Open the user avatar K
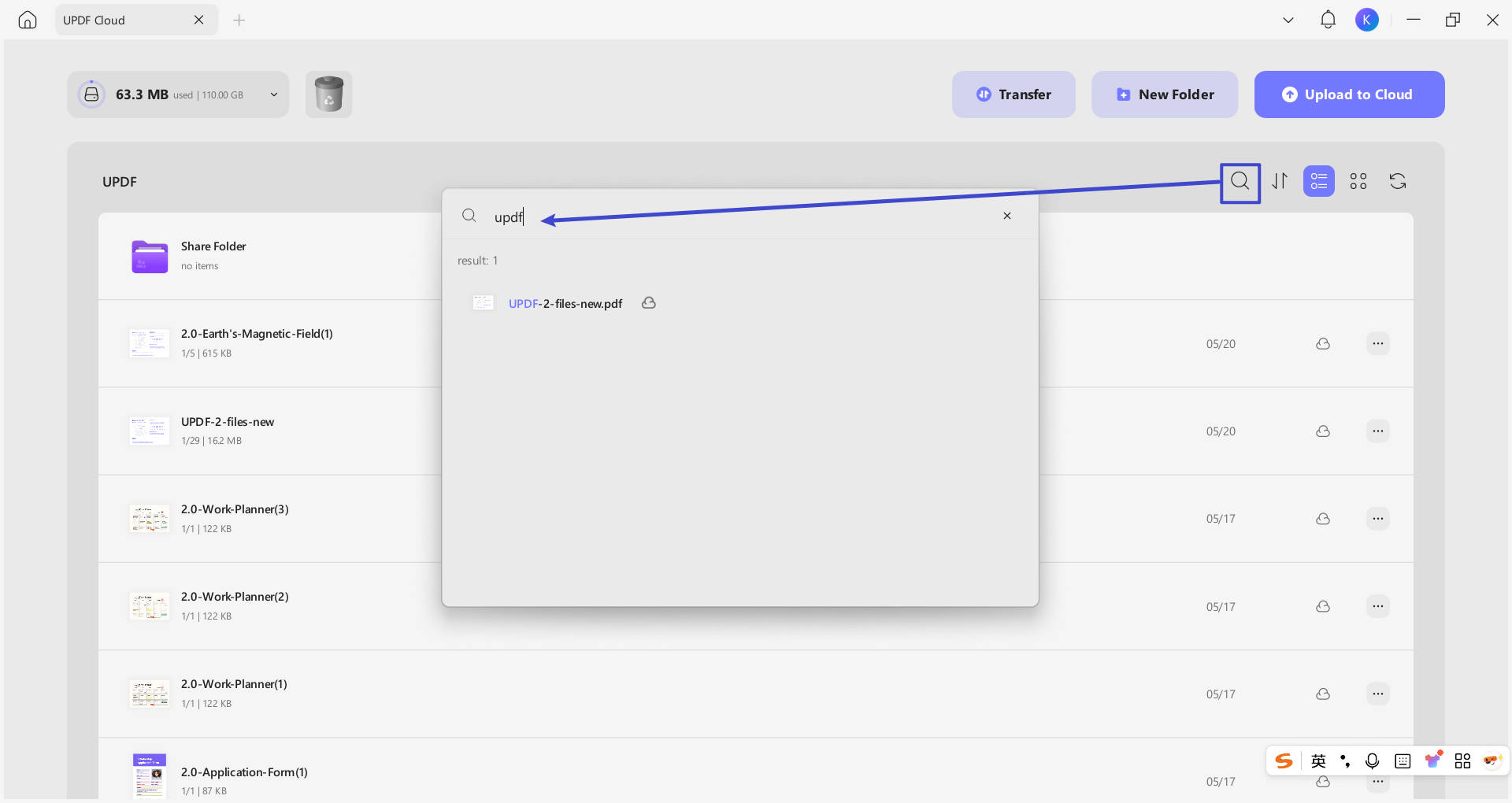 [1366, 20]
